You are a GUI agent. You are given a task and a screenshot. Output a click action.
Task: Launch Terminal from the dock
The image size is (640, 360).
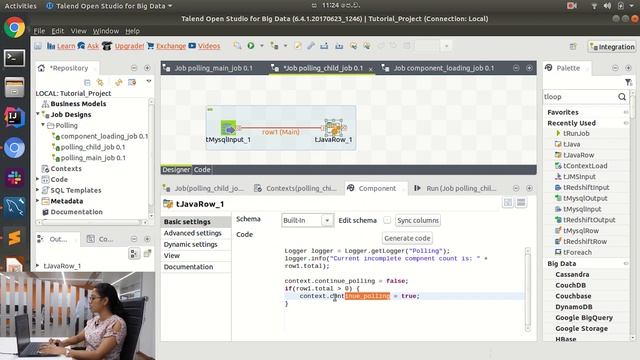15,58
